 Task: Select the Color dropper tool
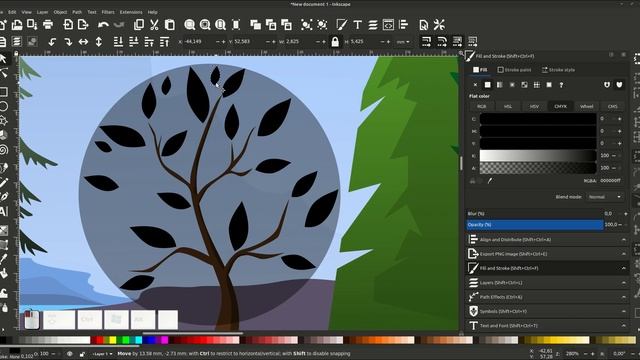click(3, 259)
